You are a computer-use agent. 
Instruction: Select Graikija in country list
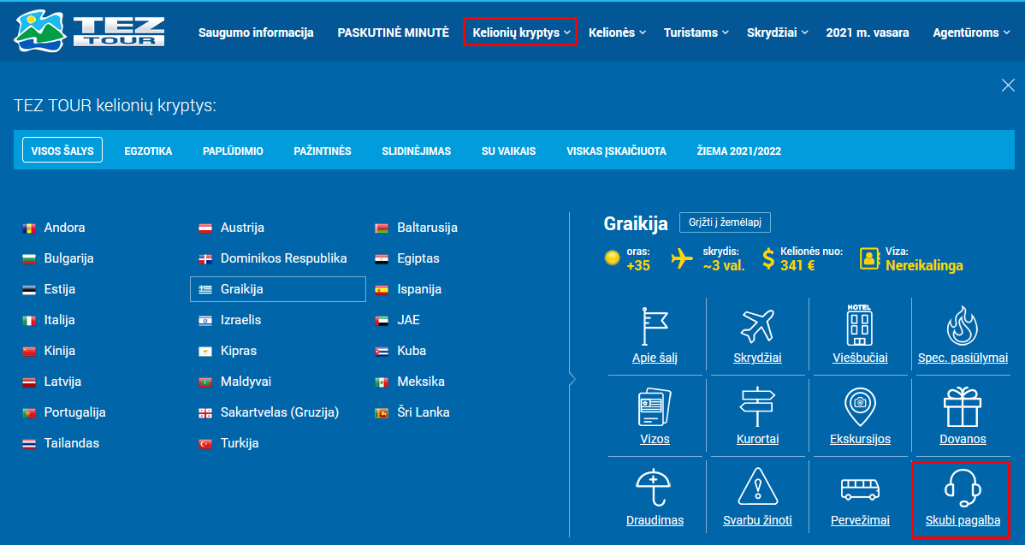278,289
